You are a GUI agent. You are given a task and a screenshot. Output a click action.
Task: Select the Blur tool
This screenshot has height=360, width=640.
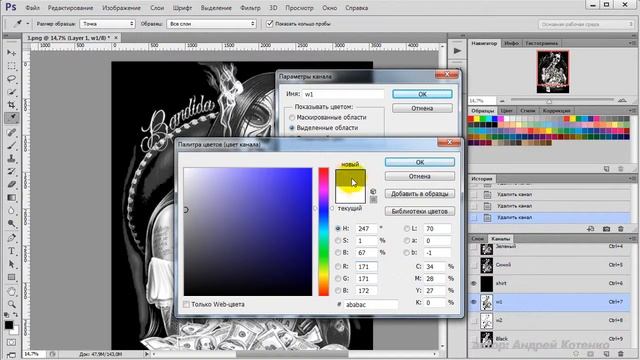pos(11,211)
